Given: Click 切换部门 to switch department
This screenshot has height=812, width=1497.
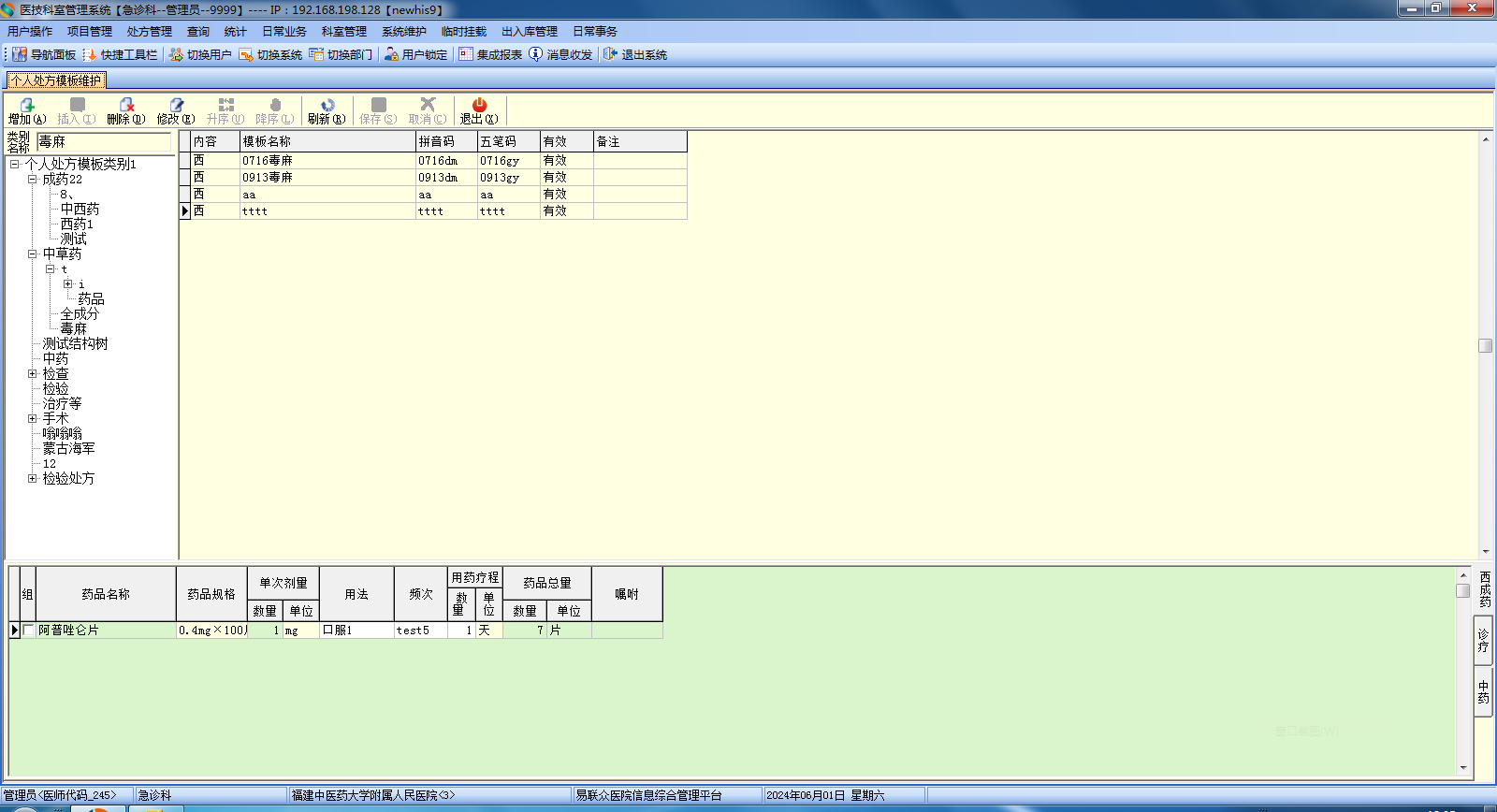Looking at the screenshot, I should point(341,54).
